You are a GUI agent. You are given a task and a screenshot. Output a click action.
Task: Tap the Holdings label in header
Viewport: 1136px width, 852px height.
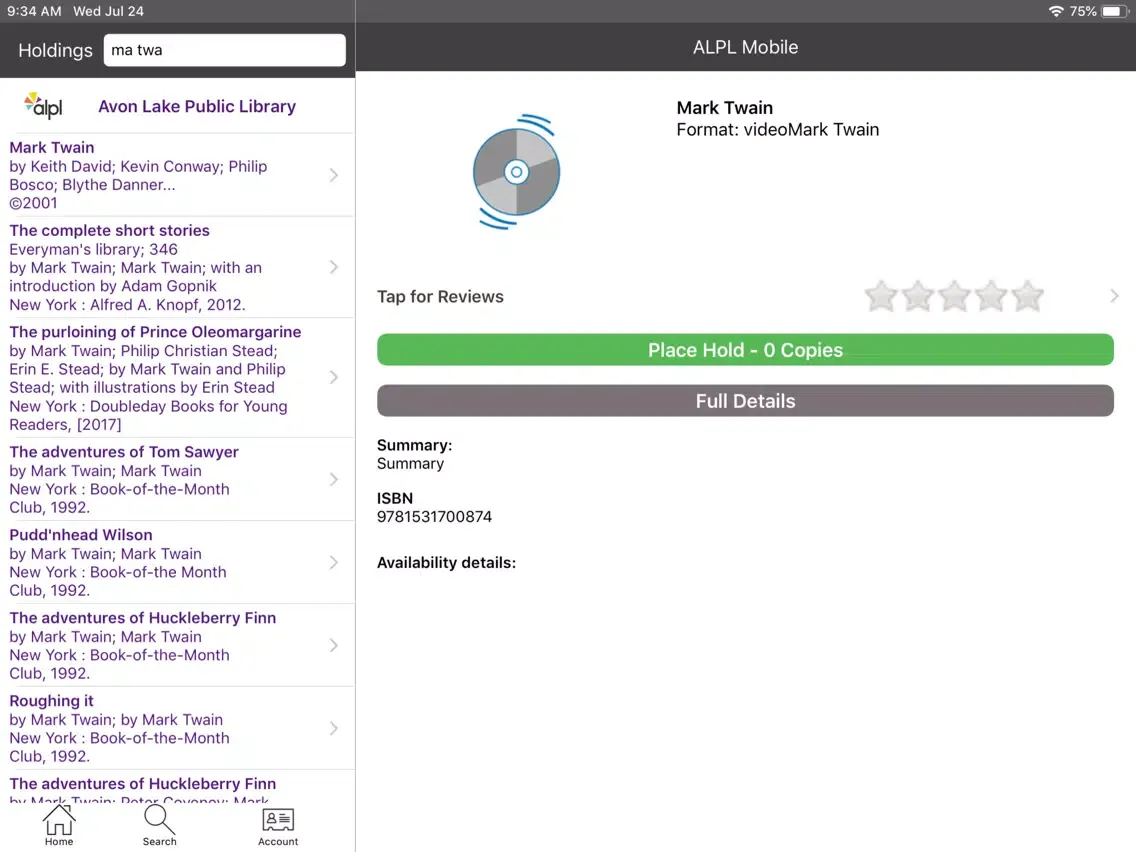(55, 50)
